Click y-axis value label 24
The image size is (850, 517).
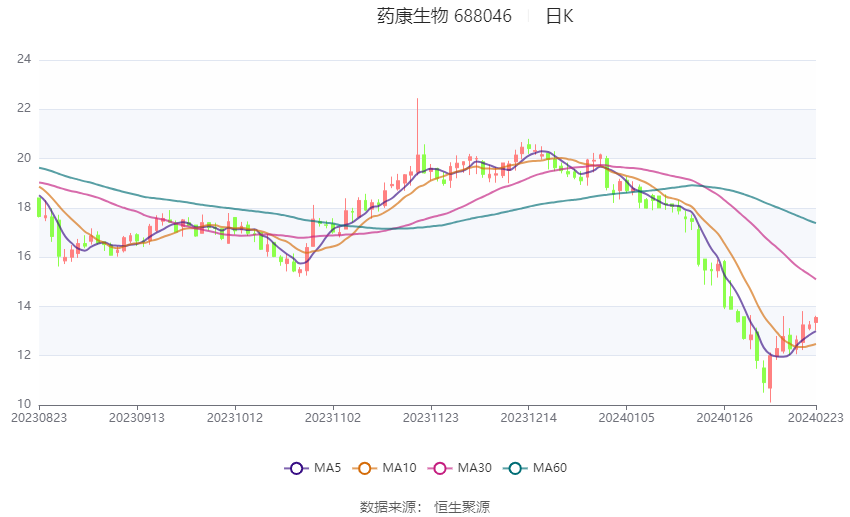pos(24,59)
